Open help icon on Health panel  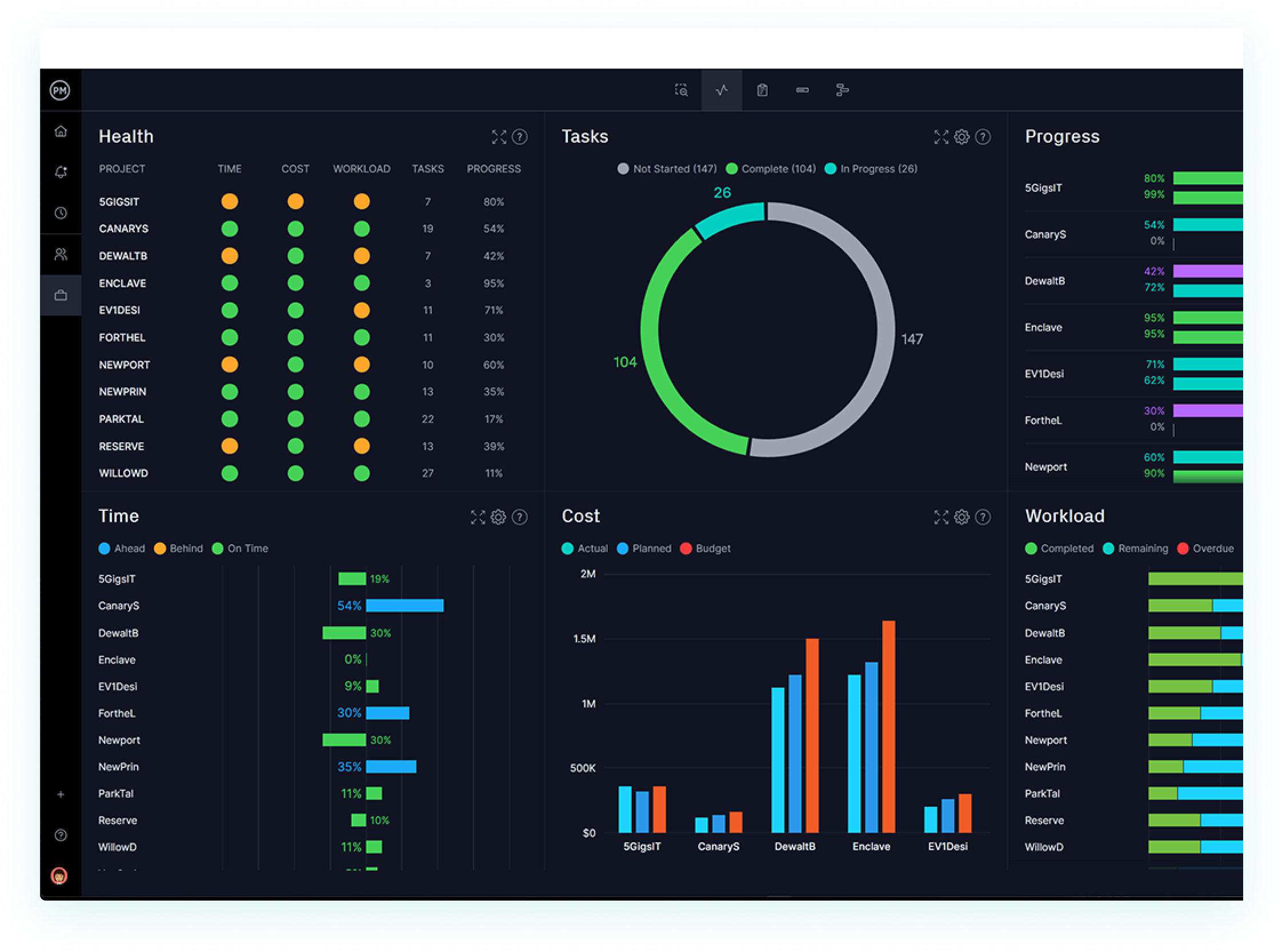520,137
